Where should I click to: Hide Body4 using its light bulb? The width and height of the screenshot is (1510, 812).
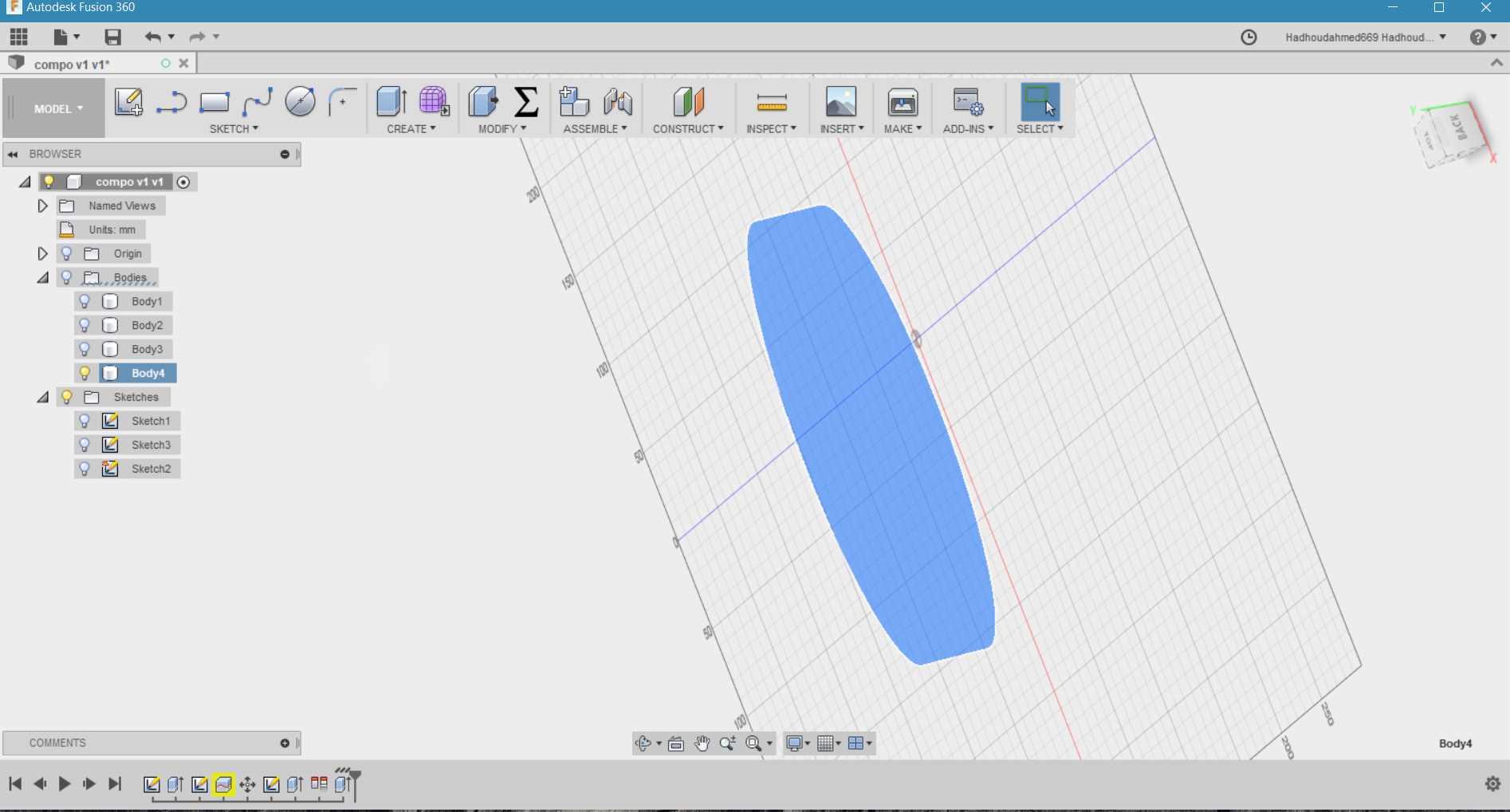point(85,373)
